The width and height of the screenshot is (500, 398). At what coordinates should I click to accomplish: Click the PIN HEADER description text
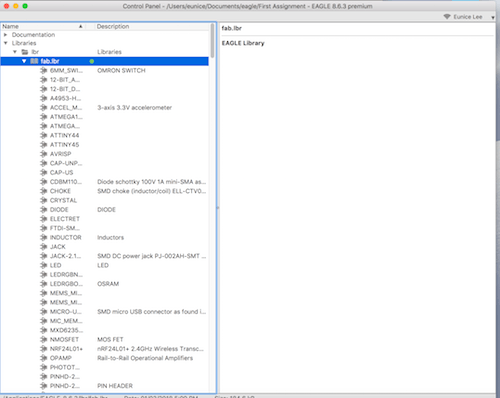115,386
